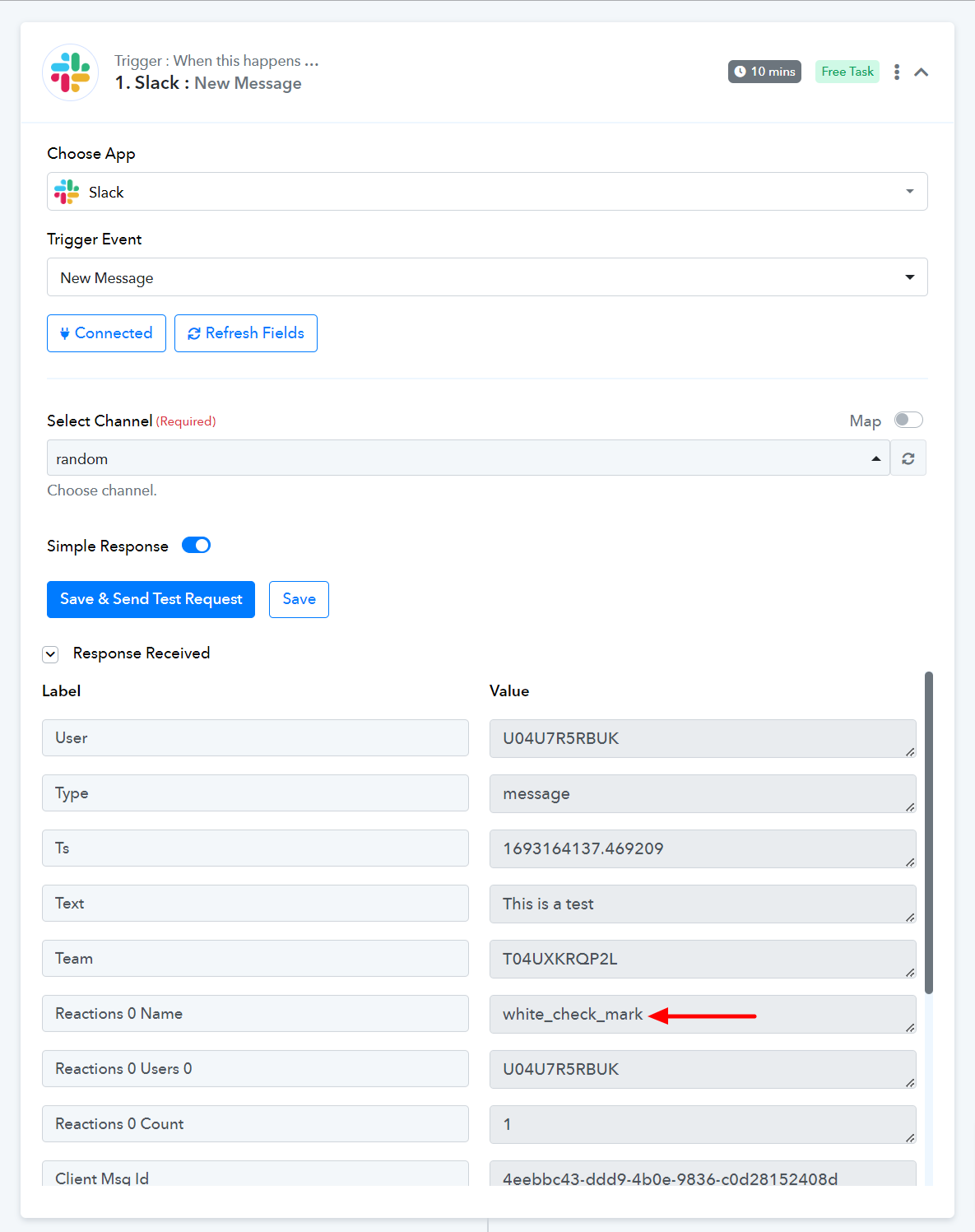
Task: Click the response list vertical scrollbar
Action: click(x=929, y=833)
